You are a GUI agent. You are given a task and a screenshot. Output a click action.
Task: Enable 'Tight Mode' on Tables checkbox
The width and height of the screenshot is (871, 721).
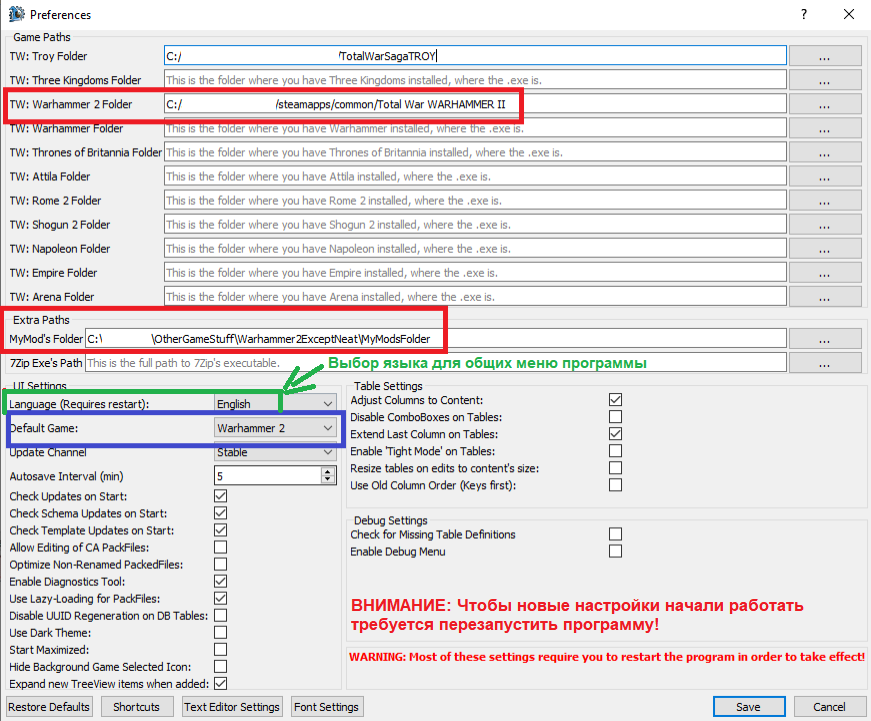(x=615, y=451)
